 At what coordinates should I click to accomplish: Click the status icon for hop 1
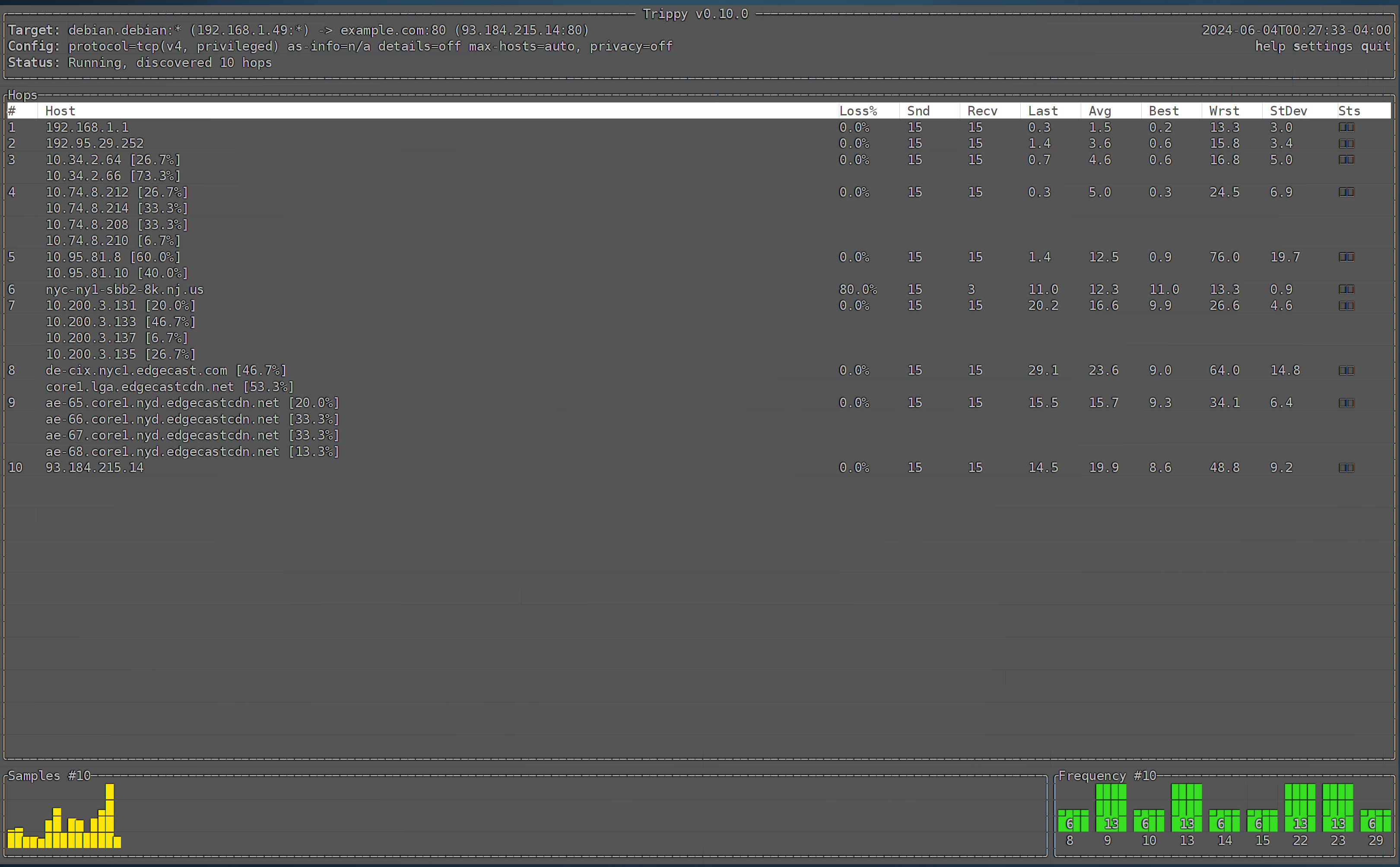tap(1346, 127)
